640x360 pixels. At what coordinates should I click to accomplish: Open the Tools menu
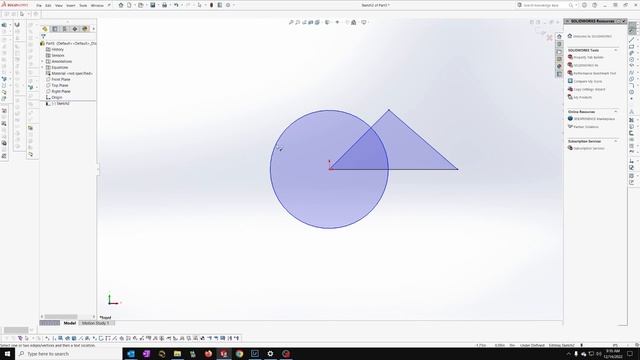click(x=83, y=5)
